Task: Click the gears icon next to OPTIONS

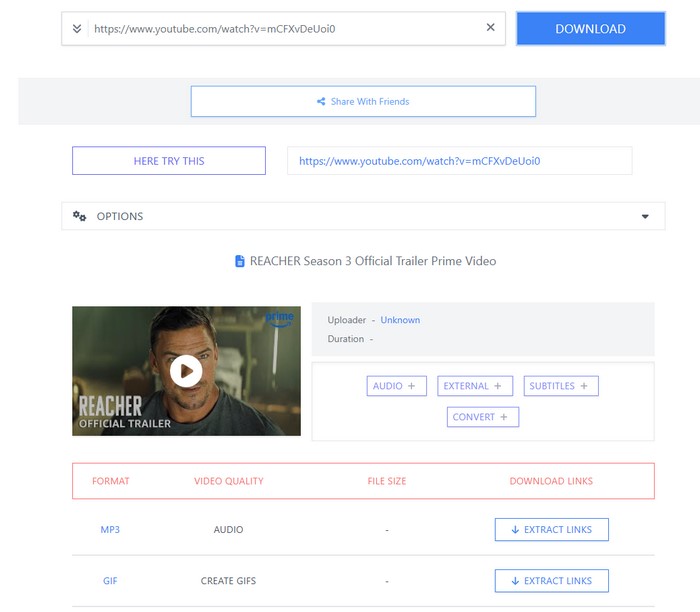Action: coord(79,216)
